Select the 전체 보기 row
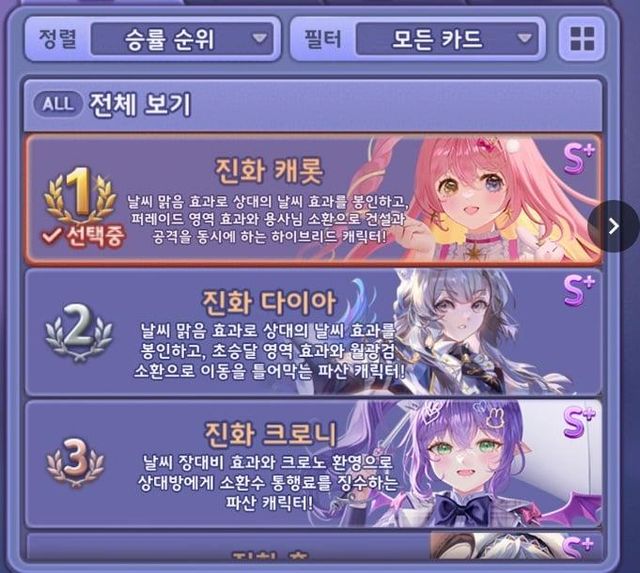This screenshot has width=640, height=573. tap(313, 104)
